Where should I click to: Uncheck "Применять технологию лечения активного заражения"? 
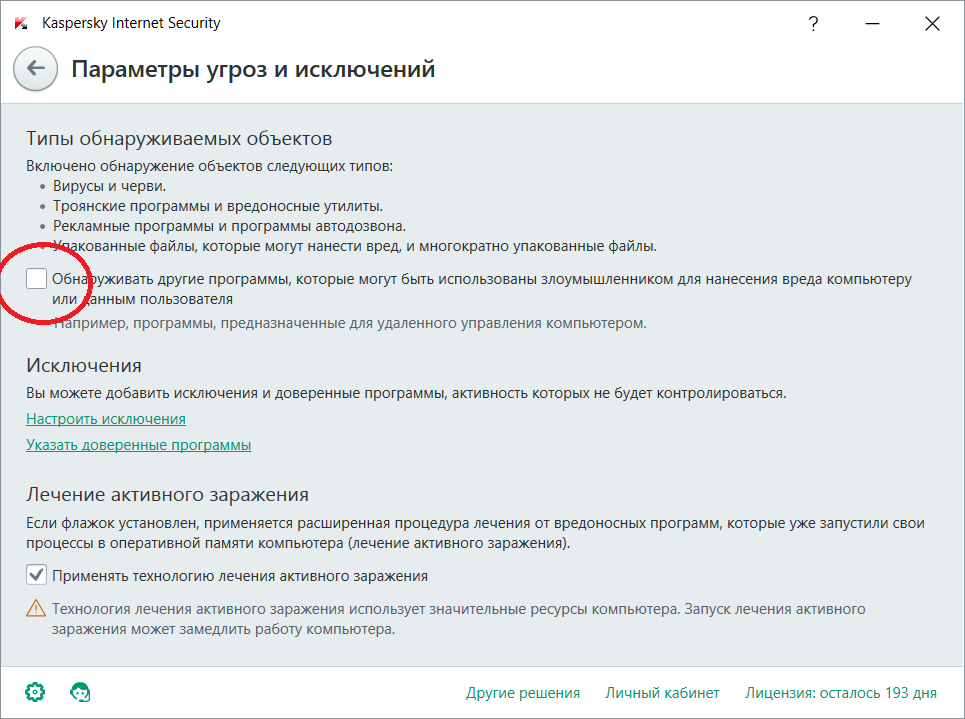36,575
